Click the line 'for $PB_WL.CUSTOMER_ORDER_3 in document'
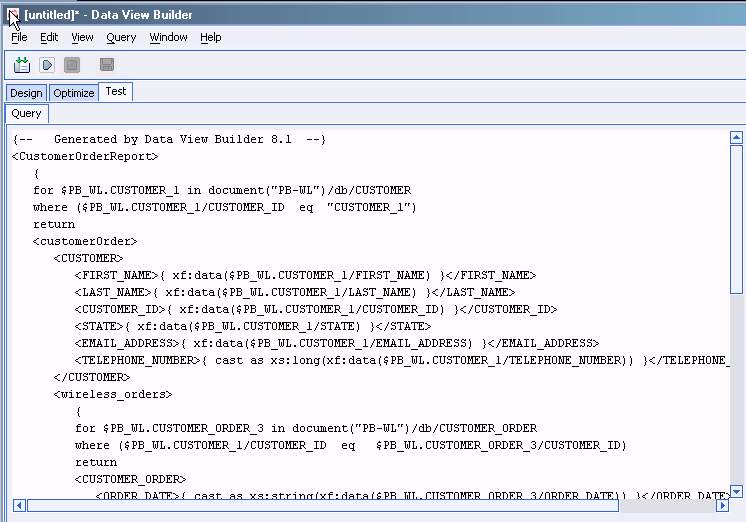This screenshot has height=522, width=746. pyautogui.click(x=306, y=428)
